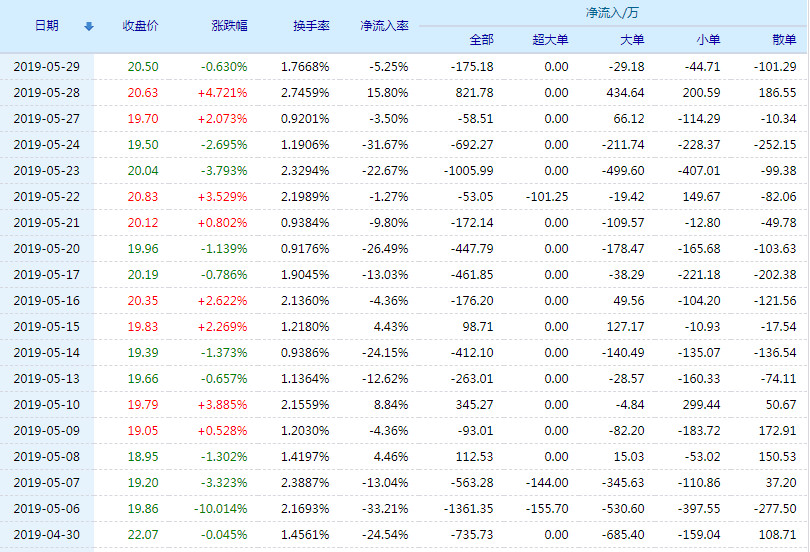This screenshot has width=810, height=552.
Task: Click the 散单 sub-column header
Action: (x=784, y=40)
